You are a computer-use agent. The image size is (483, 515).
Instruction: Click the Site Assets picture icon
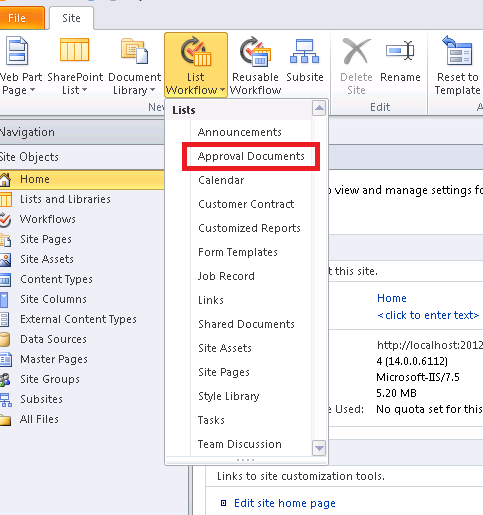(5, 260)
